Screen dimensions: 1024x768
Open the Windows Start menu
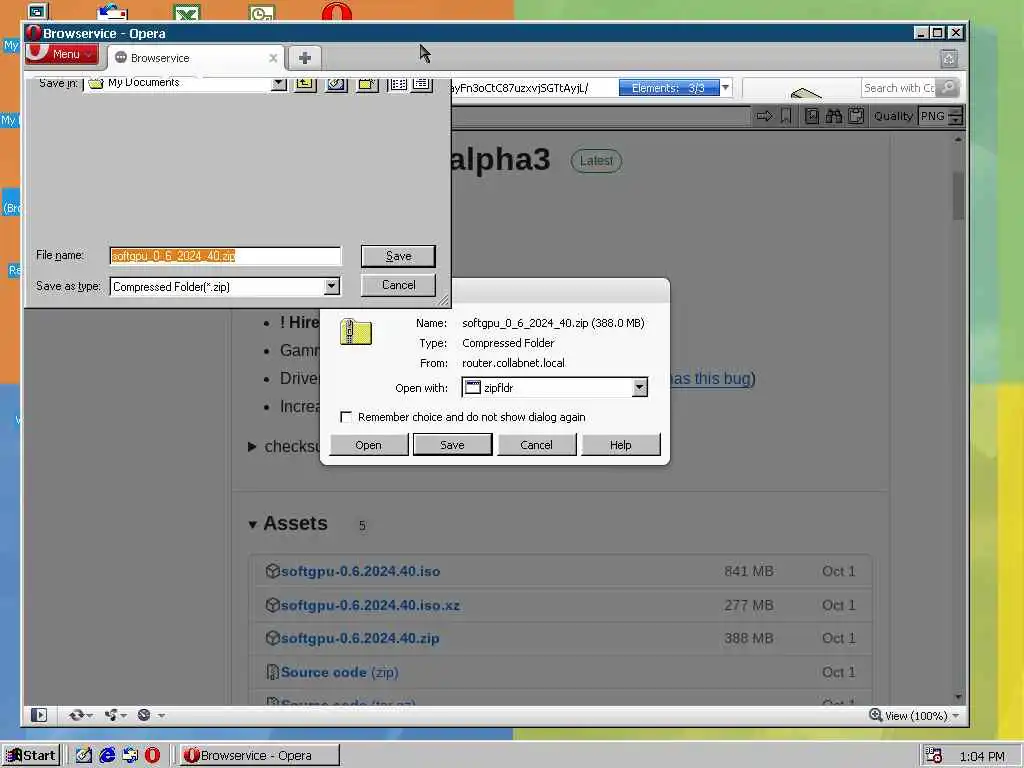tap(31, 756)
